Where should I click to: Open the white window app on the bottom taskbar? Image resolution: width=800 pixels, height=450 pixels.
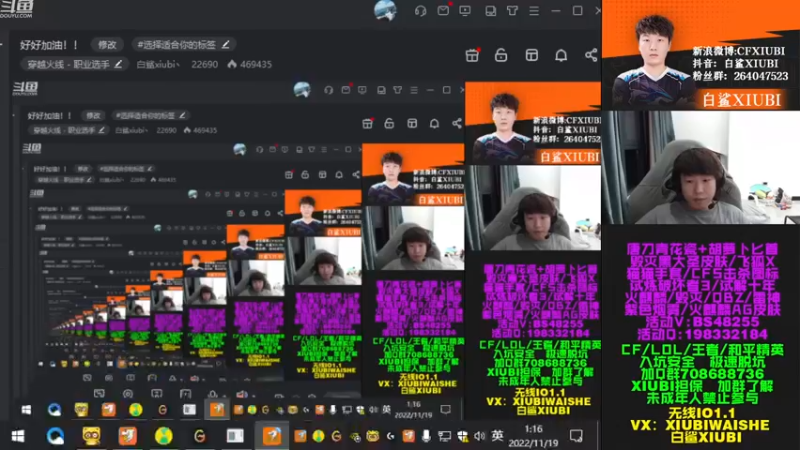[235, 436]
